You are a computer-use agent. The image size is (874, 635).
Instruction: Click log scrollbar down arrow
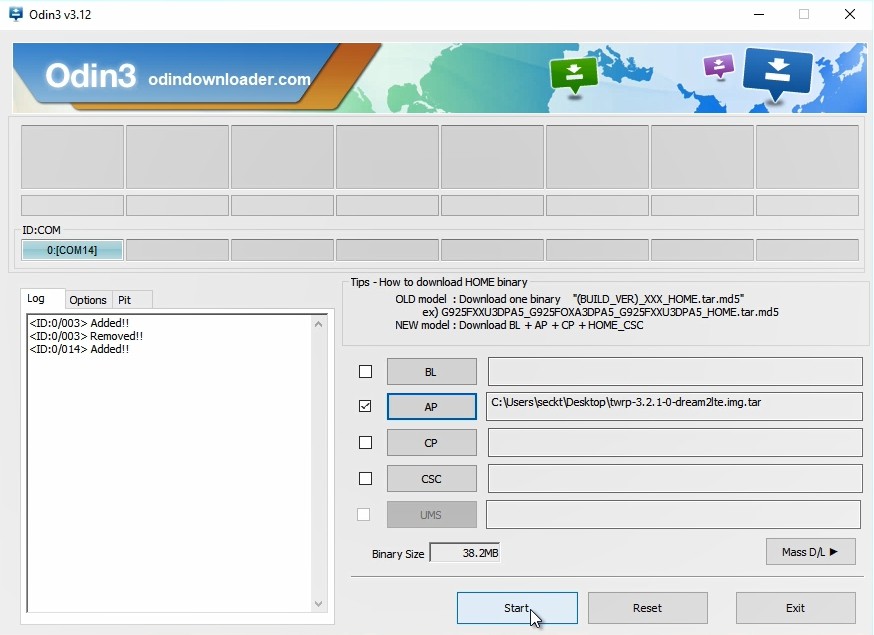[x=319, y=603]
